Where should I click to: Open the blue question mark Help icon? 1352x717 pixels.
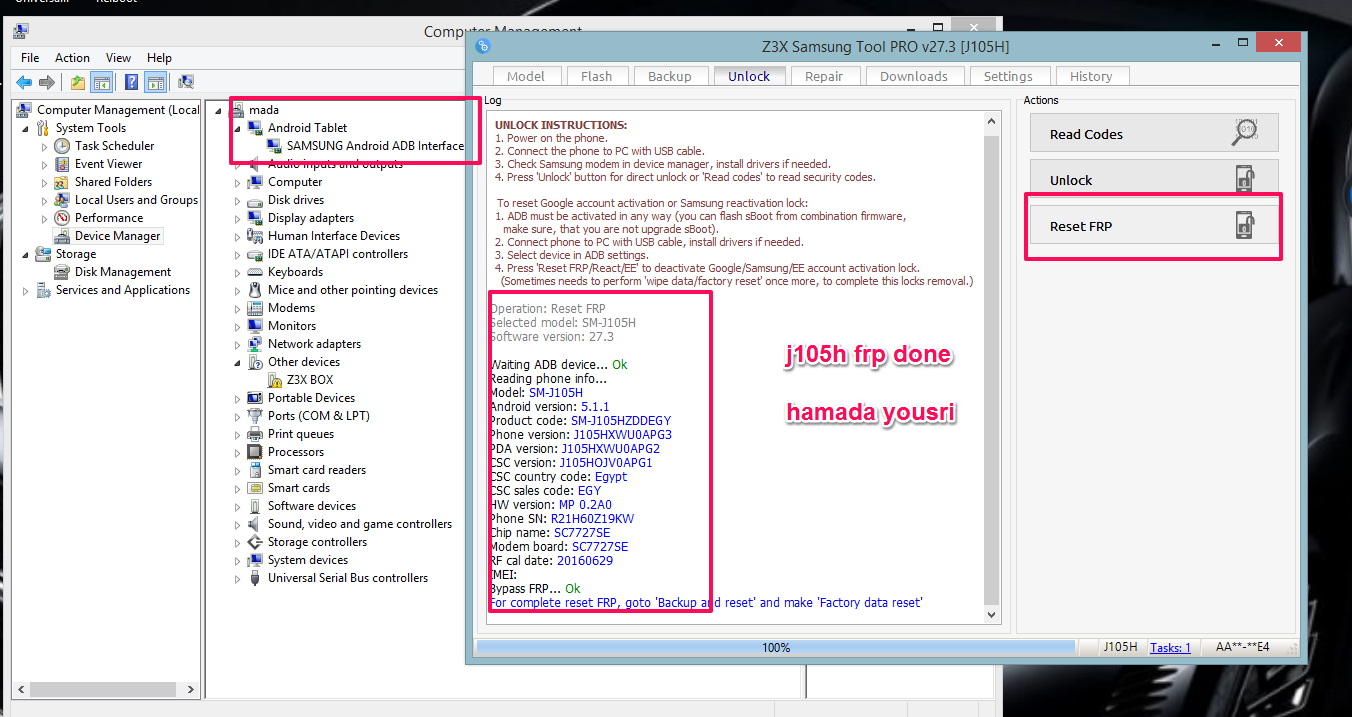pos(132,82)
